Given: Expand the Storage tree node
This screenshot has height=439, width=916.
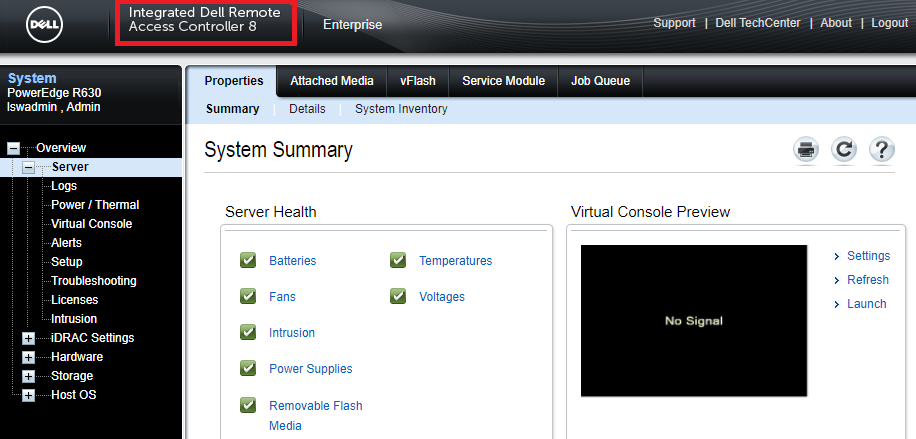Looking at the screenshot, I should [x=29, y=376].
